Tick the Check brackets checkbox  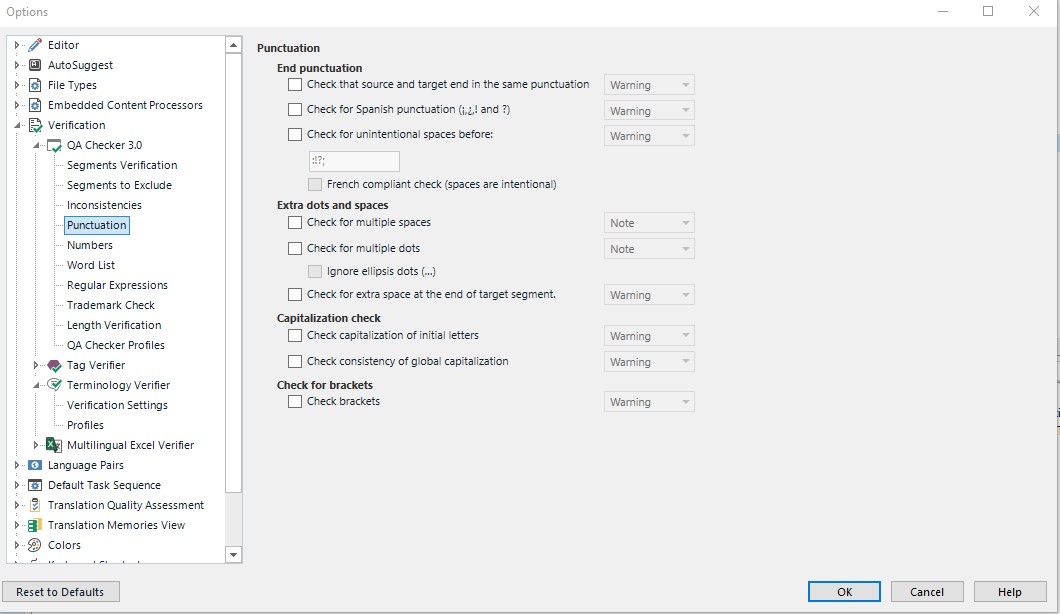(x=295, y=402)
